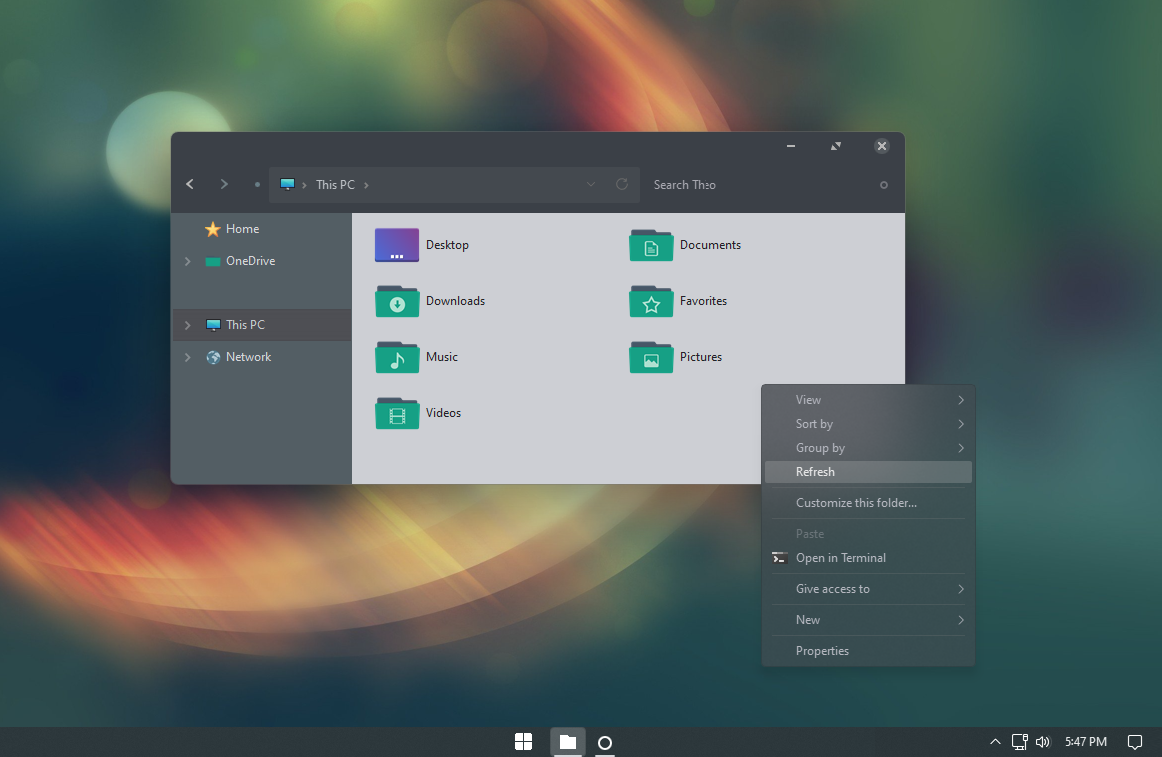Select the Videos folder icon
The image size is (1162, 757).
pos(397,413)
